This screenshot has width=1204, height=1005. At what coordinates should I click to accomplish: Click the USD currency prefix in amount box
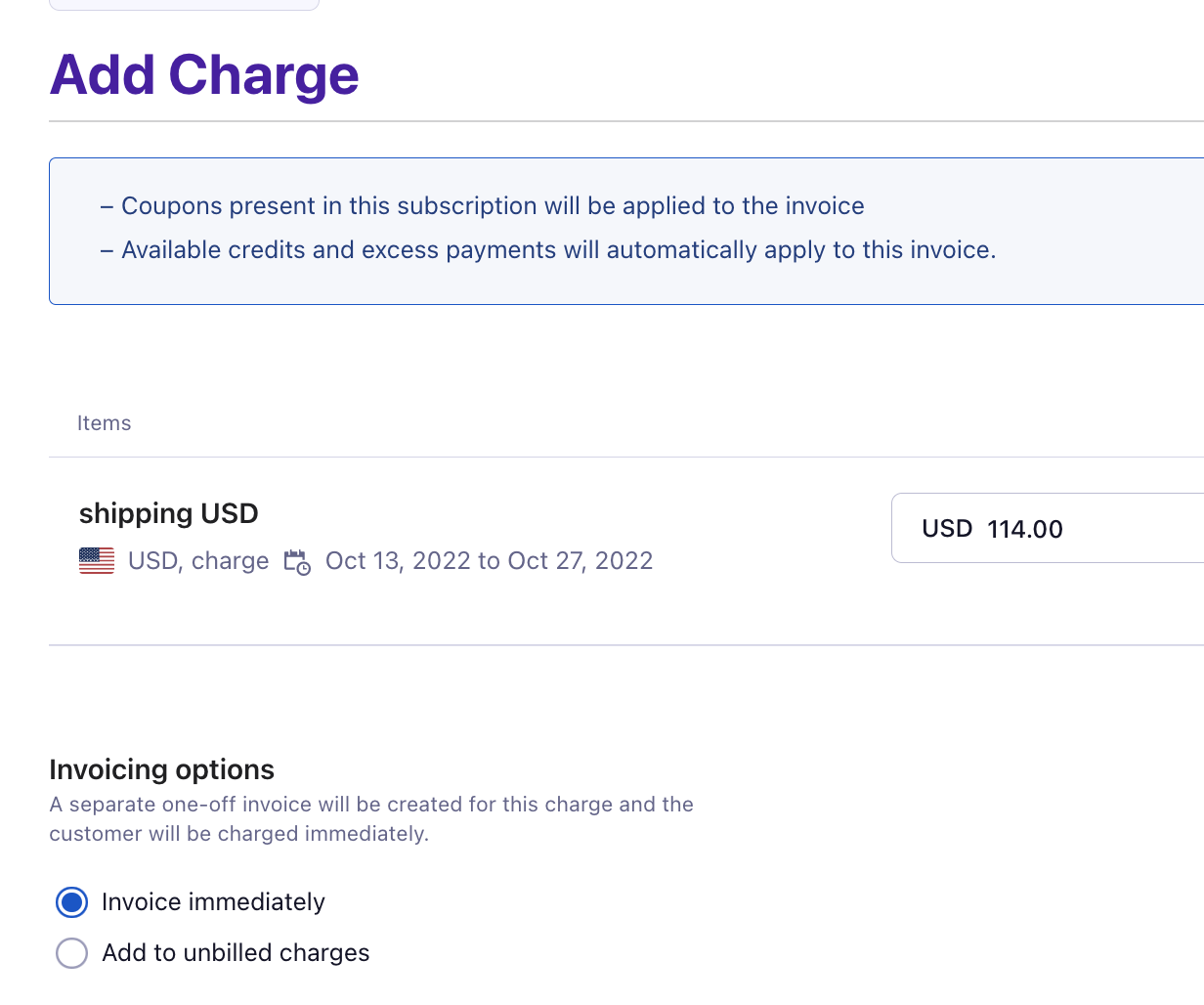point(947,529)
